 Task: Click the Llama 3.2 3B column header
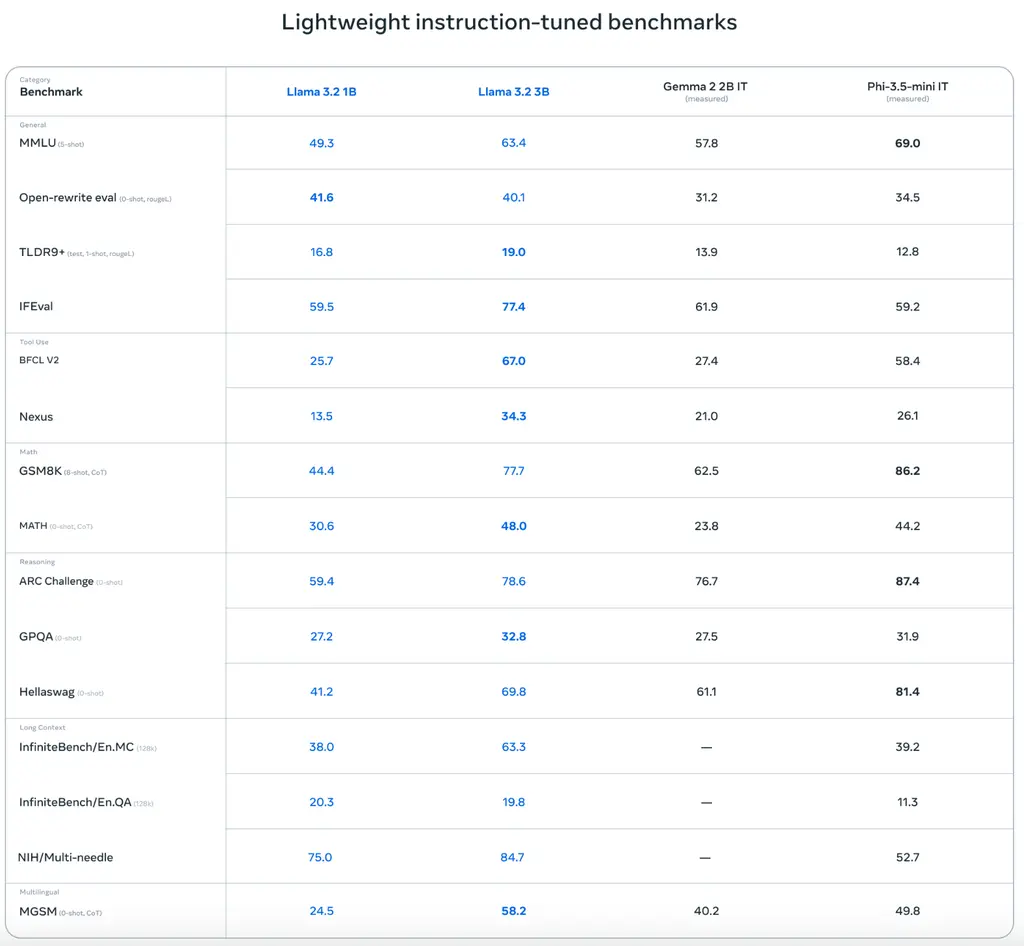click(x=513, y=92)
